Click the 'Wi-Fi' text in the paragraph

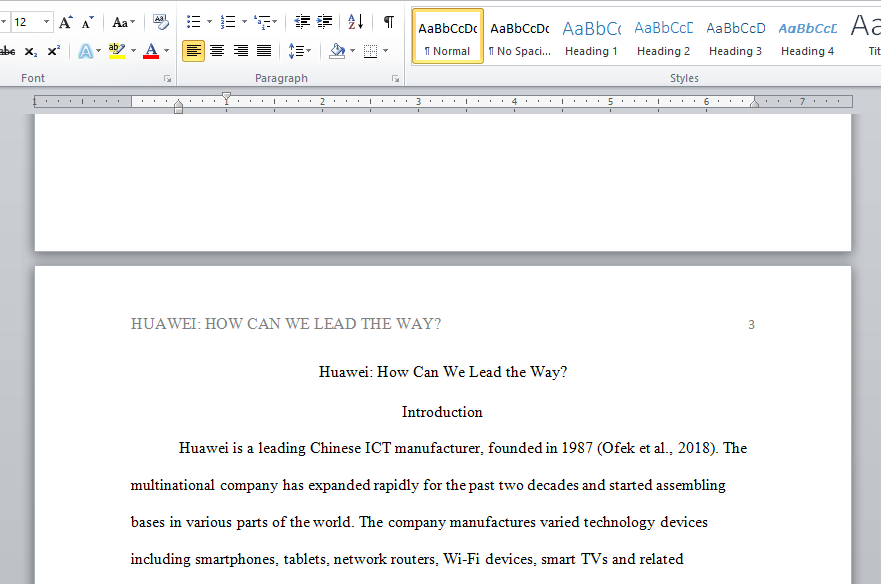461,559
